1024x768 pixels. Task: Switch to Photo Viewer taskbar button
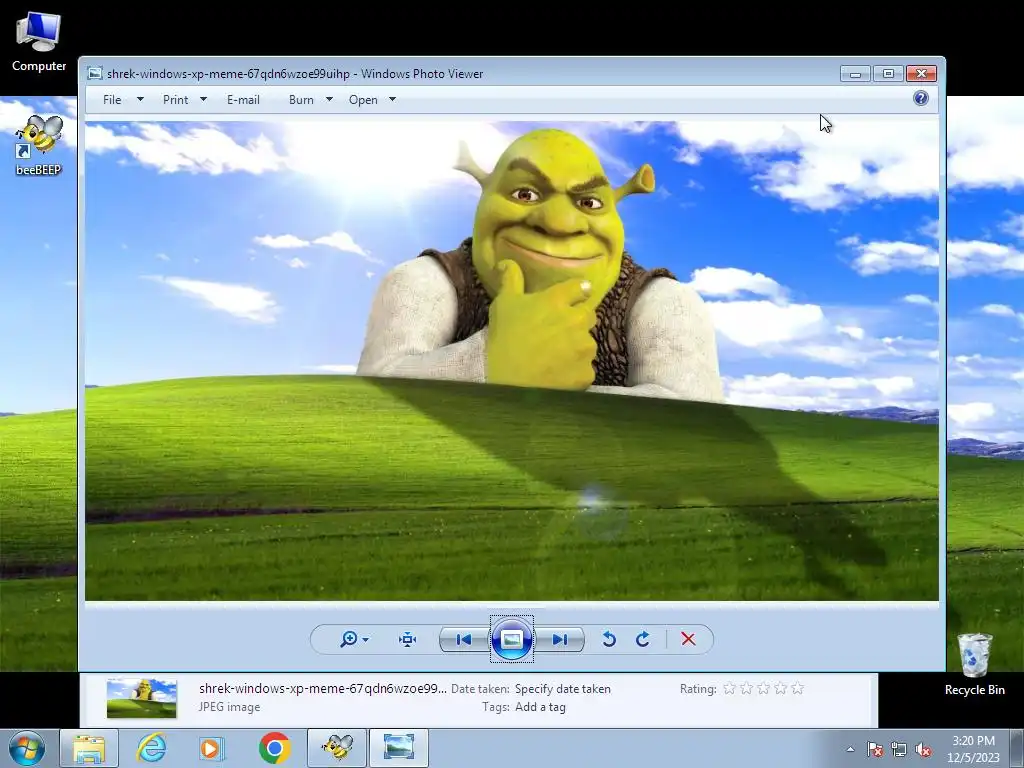(x=399, y=748)
